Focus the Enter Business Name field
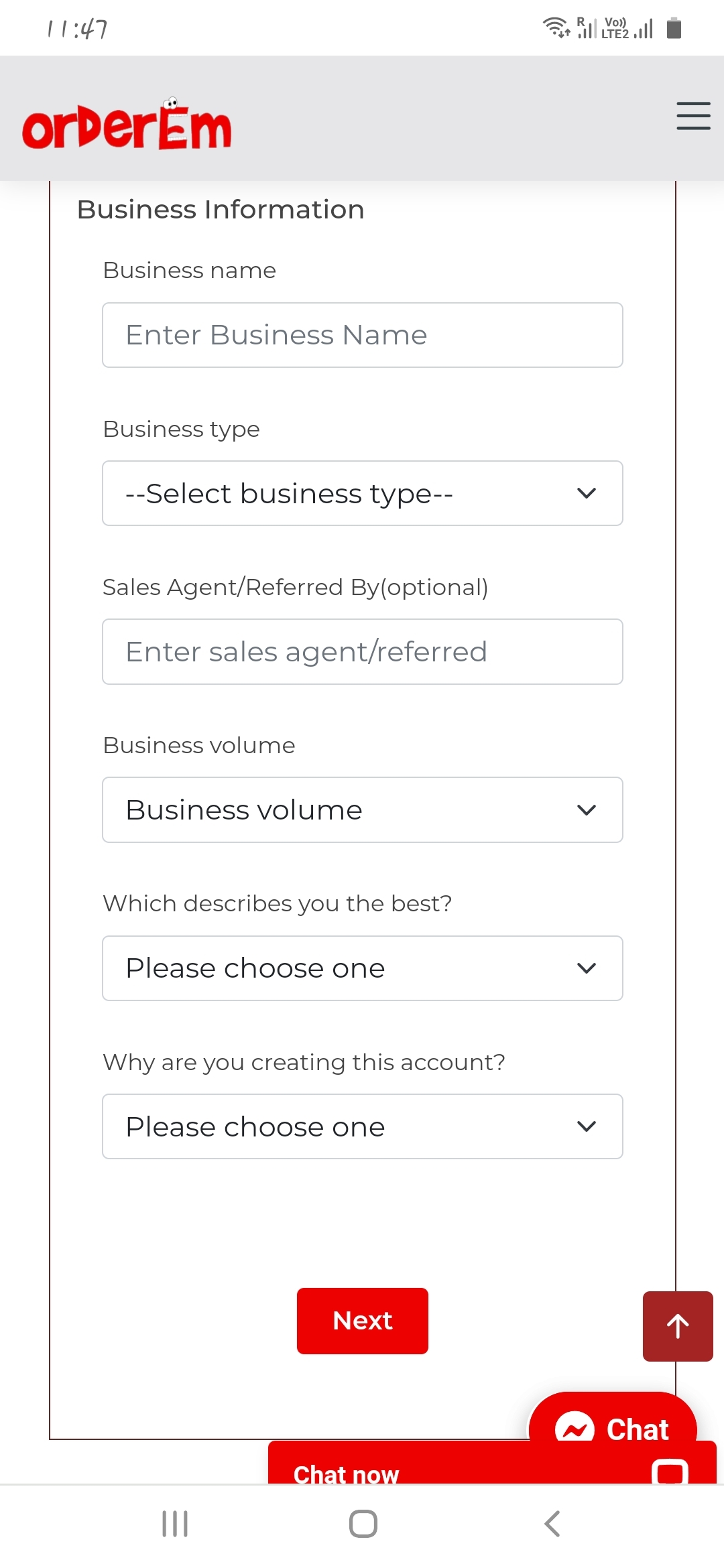This screenshot has width=724, height=1568. 363,335
